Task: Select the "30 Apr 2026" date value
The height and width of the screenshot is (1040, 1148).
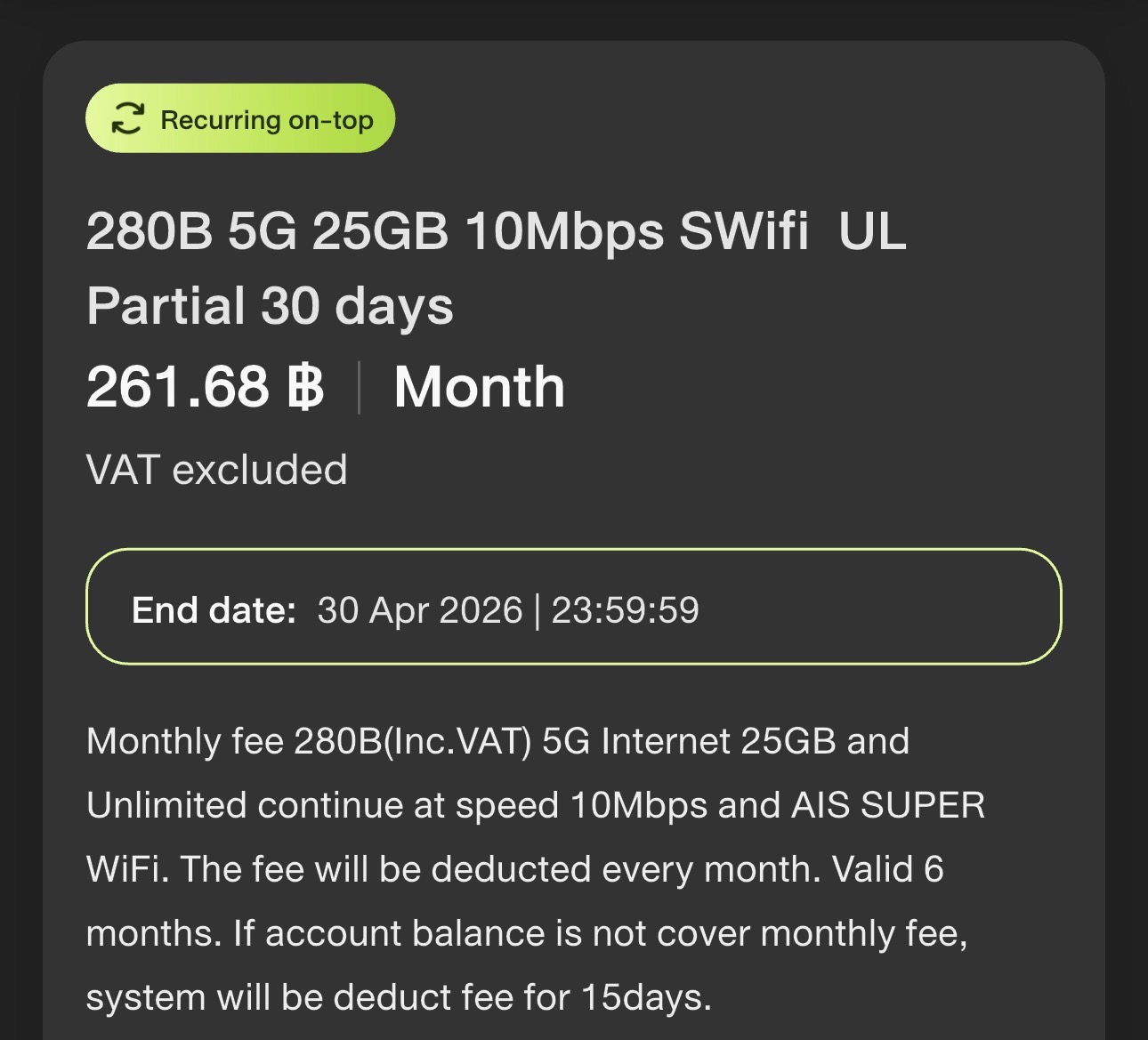Action: [x=419, y=610]
